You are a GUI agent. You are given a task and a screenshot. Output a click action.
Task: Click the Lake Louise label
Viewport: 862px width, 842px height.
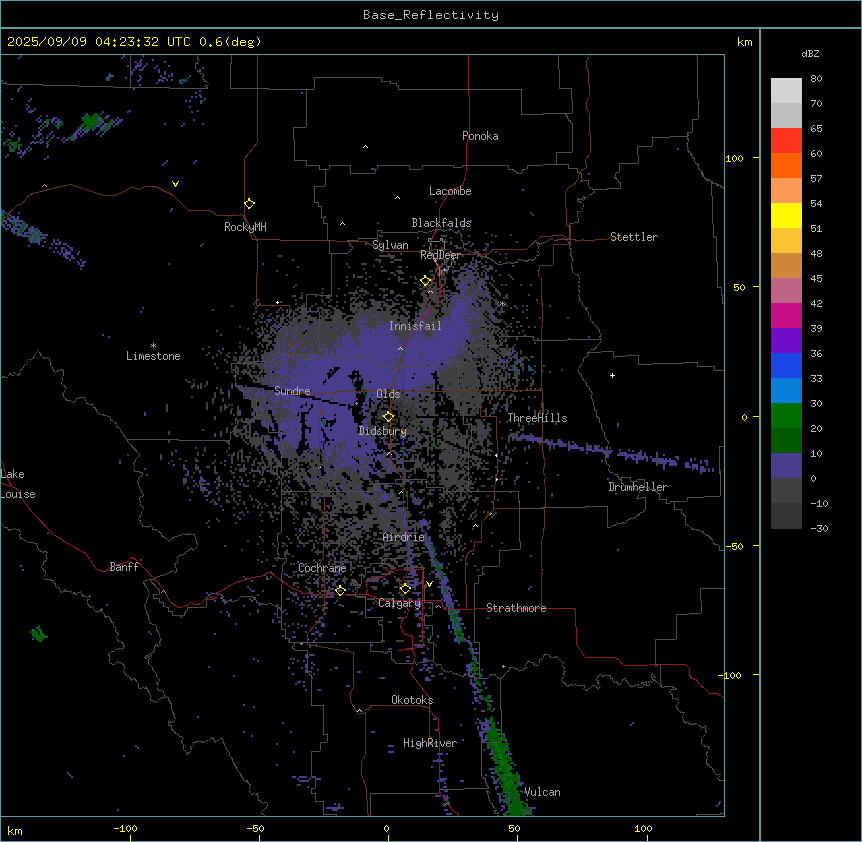point(18,484)
